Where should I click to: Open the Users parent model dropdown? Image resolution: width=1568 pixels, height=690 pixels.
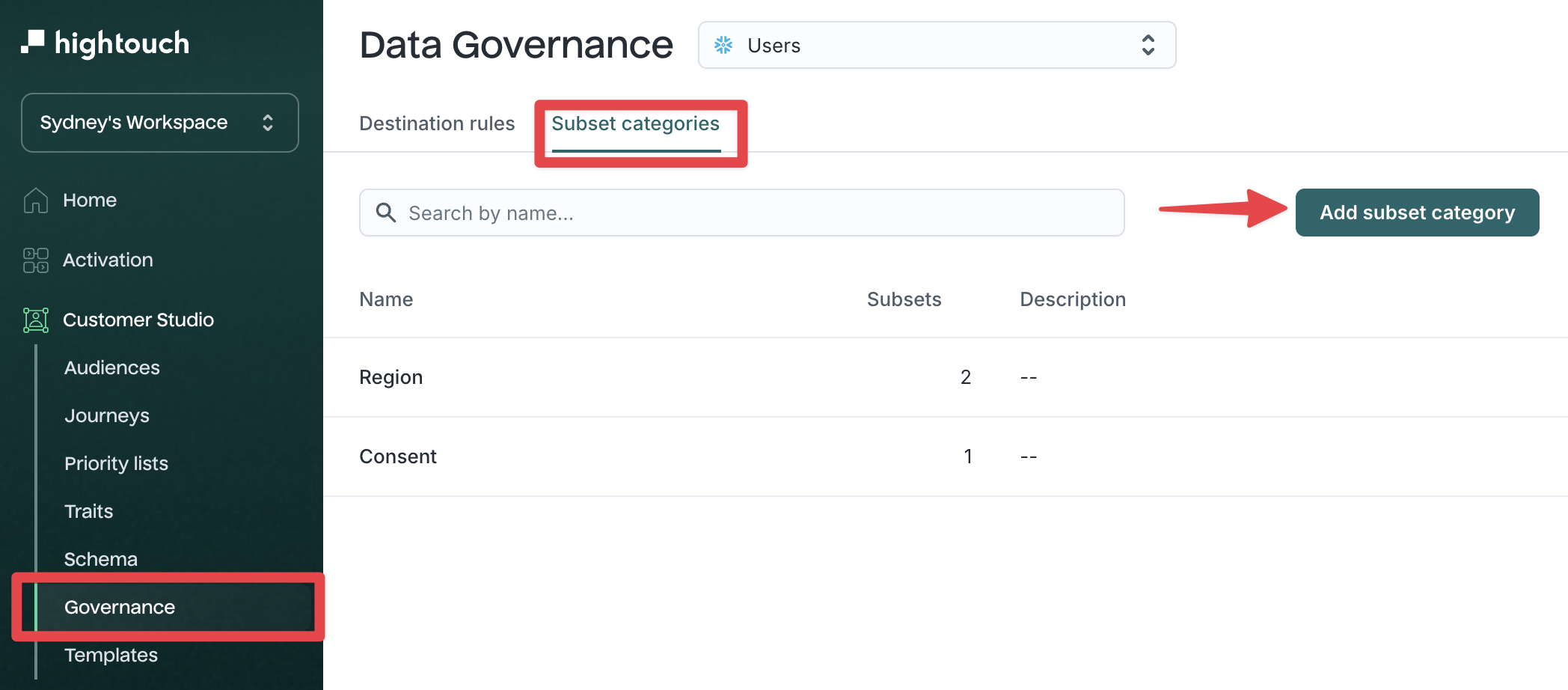pyautogui.click(x=937, y=45)
